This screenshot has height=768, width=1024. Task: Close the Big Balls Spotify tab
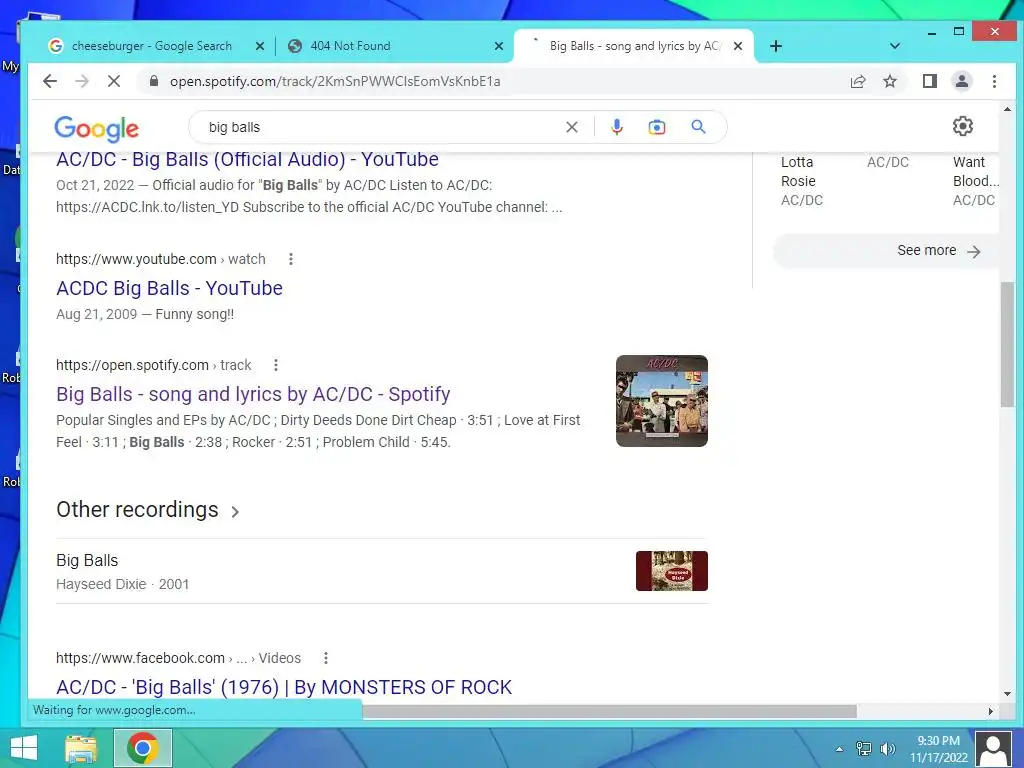(737, 46)
